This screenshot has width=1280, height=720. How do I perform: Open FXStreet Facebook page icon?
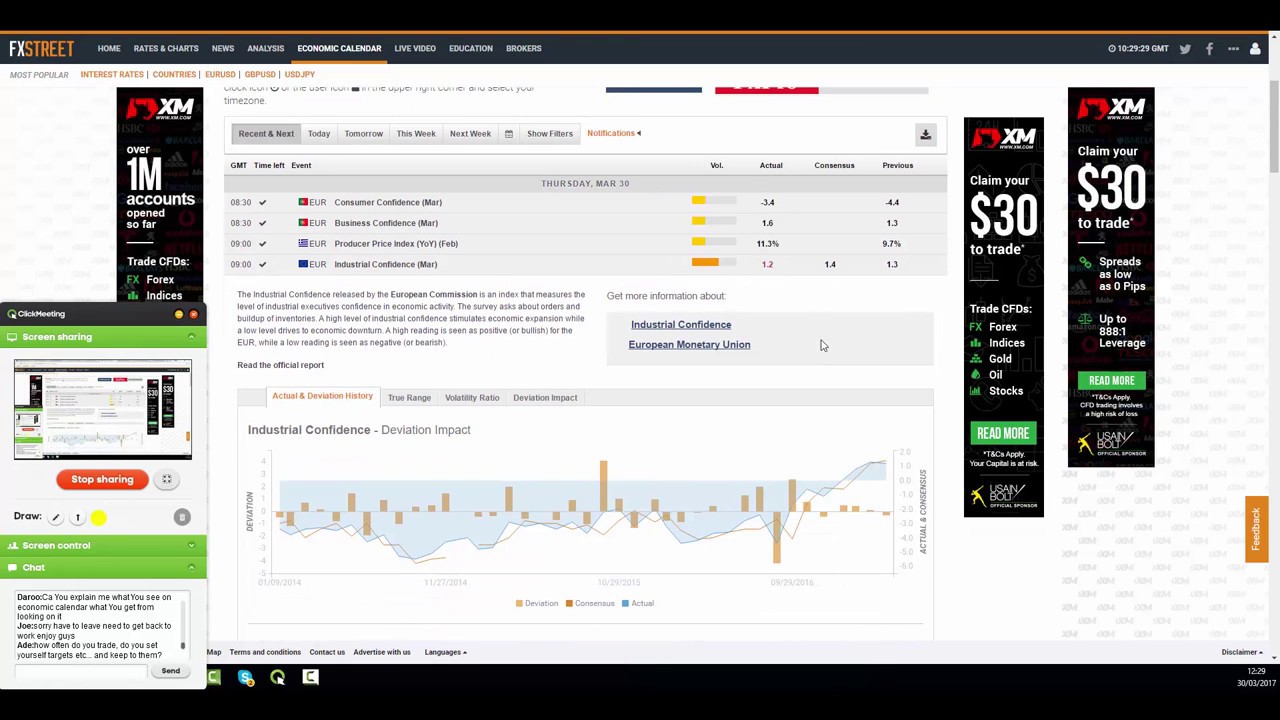coord(1209,48)
